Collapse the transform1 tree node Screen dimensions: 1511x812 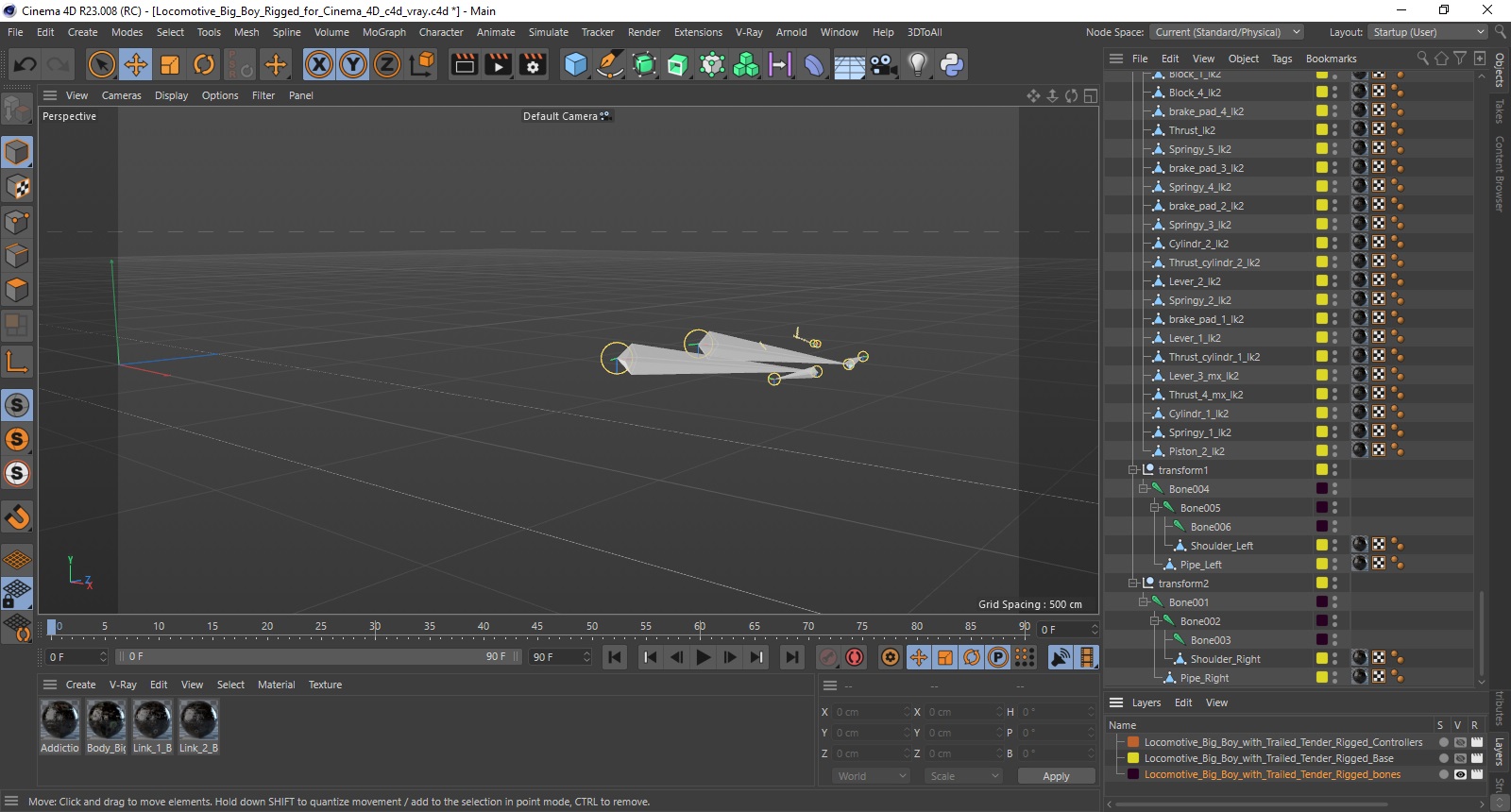click(1132, 469)
